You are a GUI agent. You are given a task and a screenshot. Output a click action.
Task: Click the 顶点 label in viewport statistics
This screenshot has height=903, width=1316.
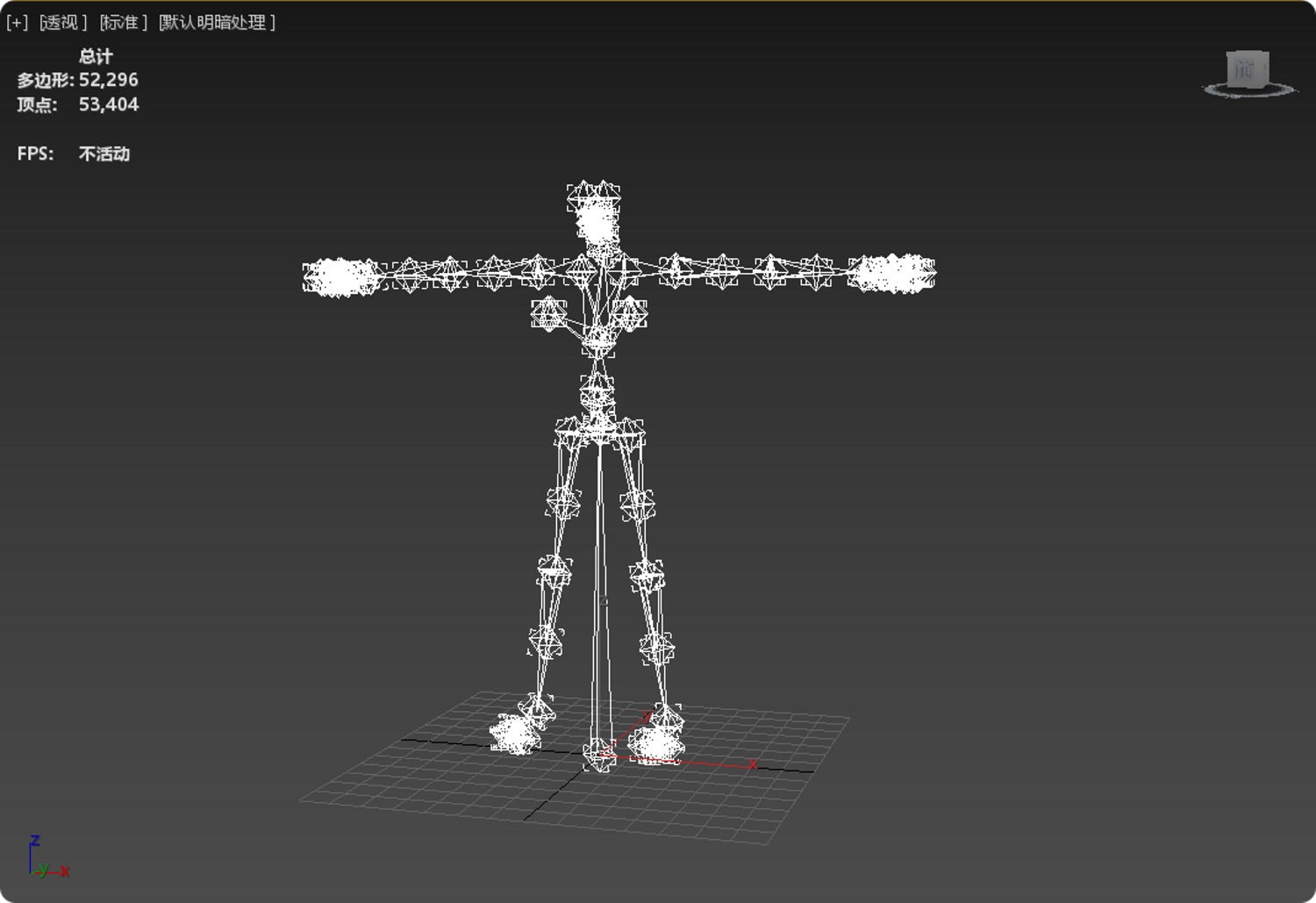point(37,105)
